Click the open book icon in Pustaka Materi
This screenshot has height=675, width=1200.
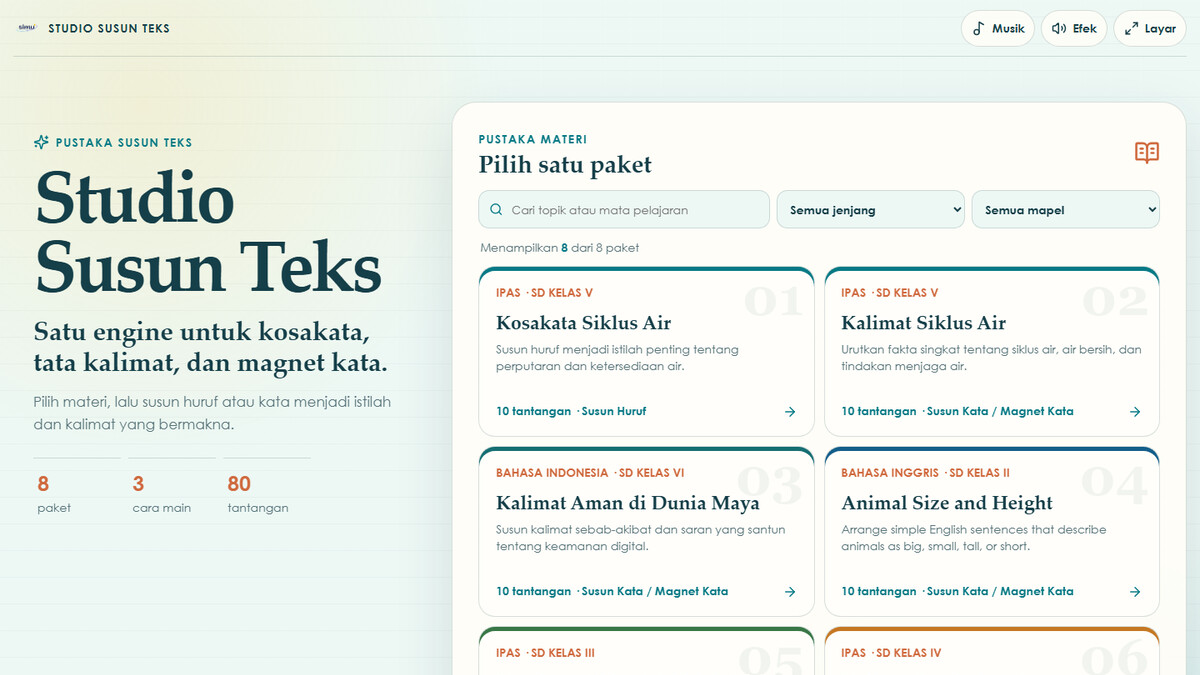click(1147, 152)
